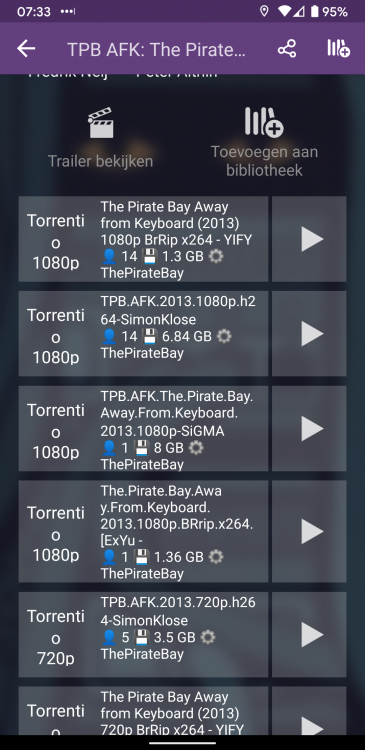Screen dimensions: 365x750
Task: Tap the back arrow in header
Action: click(26, 48)
